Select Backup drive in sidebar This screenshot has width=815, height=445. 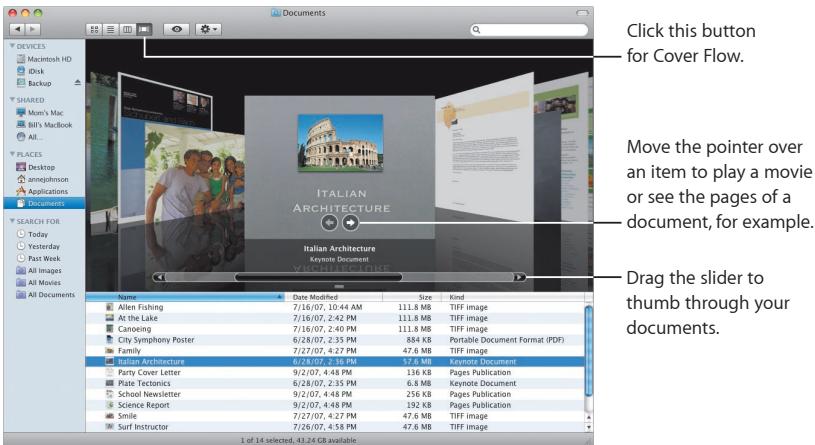click(34, 83)
